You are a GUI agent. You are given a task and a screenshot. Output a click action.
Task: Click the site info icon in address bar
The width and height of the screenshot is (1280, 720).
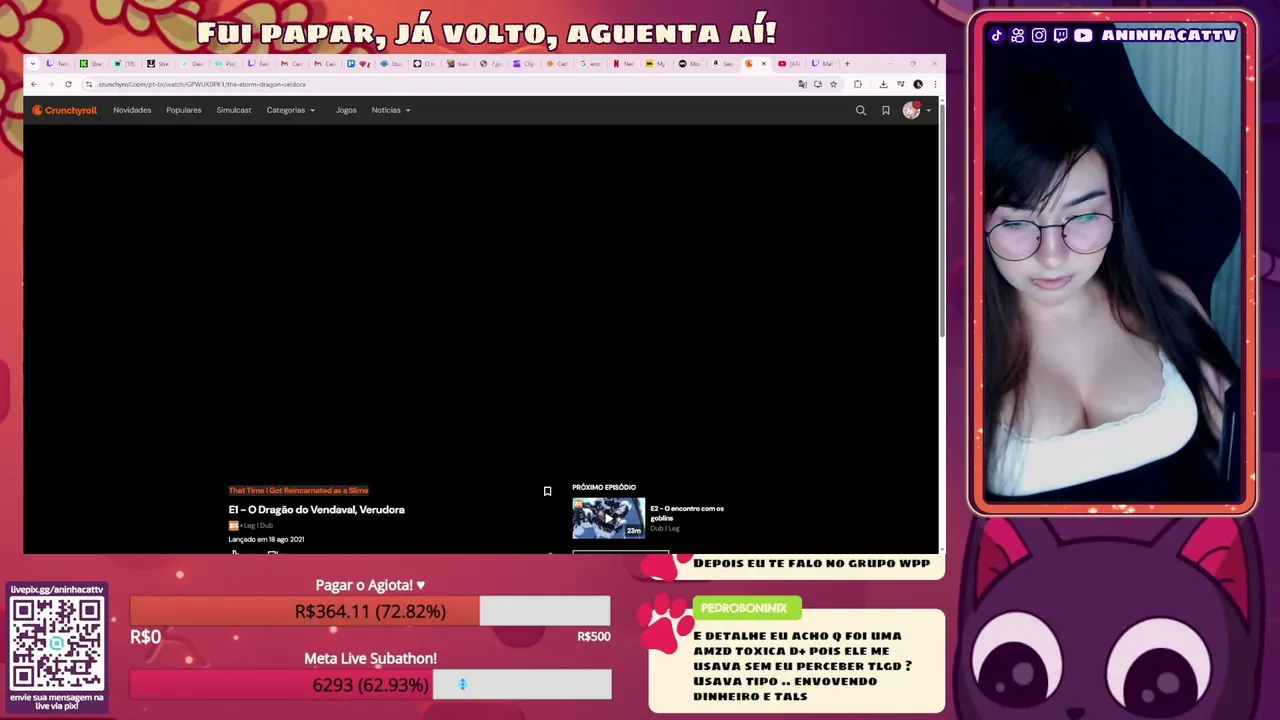pyautogui.click(x=89, y=84)
